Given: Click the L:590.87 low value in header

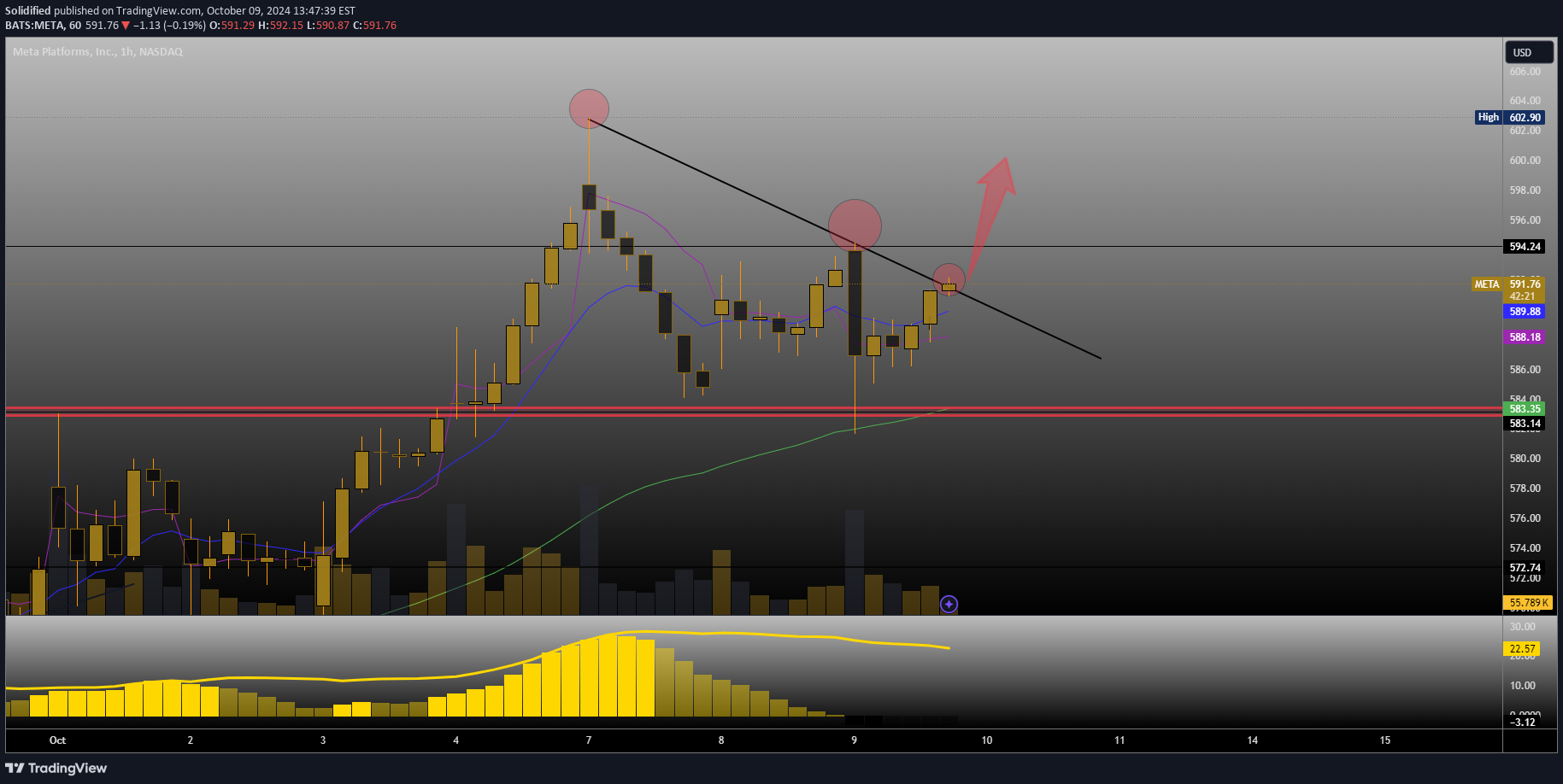Looking at the screenshot, I should coord(328,26).
